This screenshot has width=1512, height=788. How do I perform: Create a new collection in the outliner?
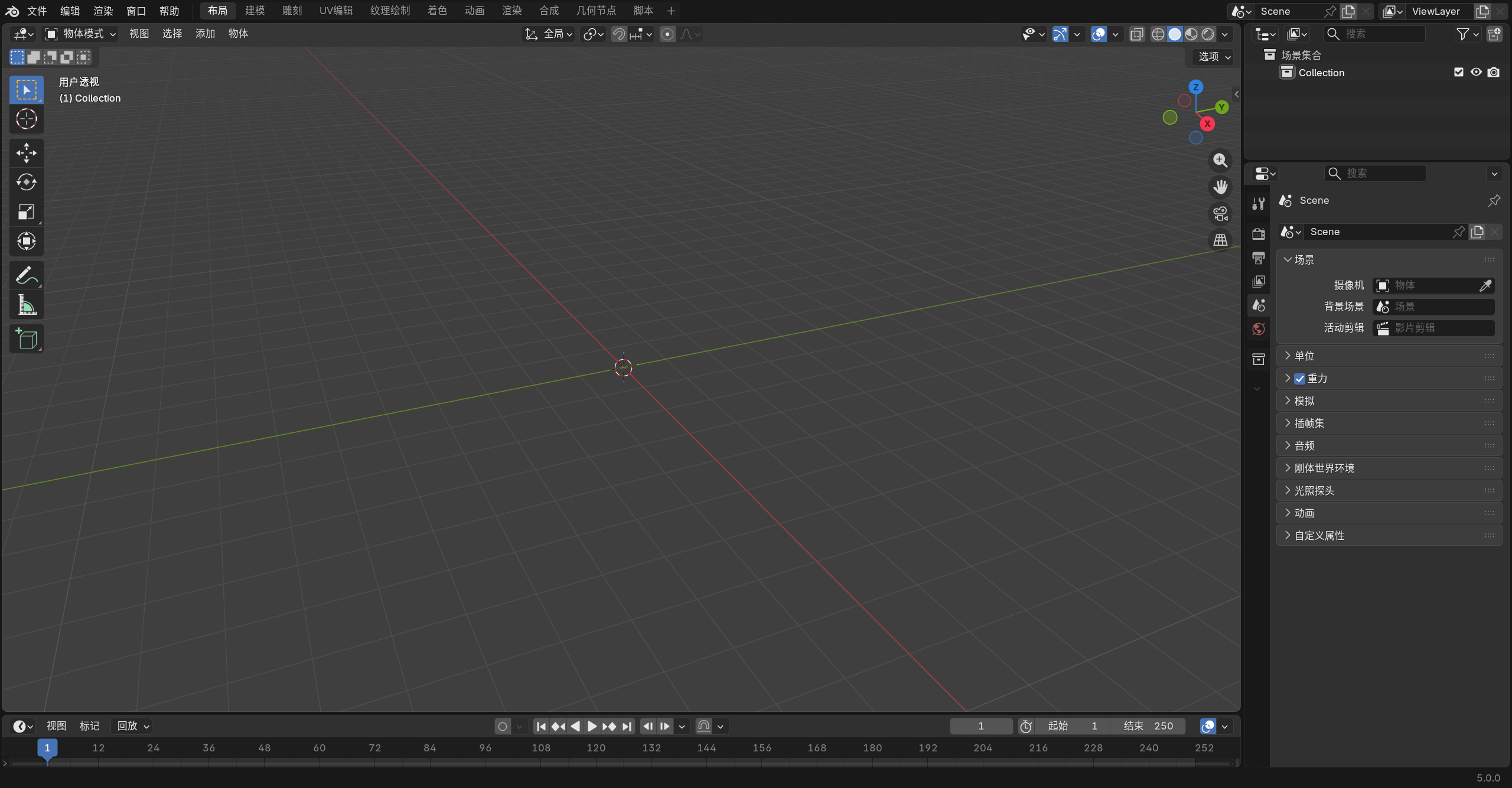tap(1494, 34)
